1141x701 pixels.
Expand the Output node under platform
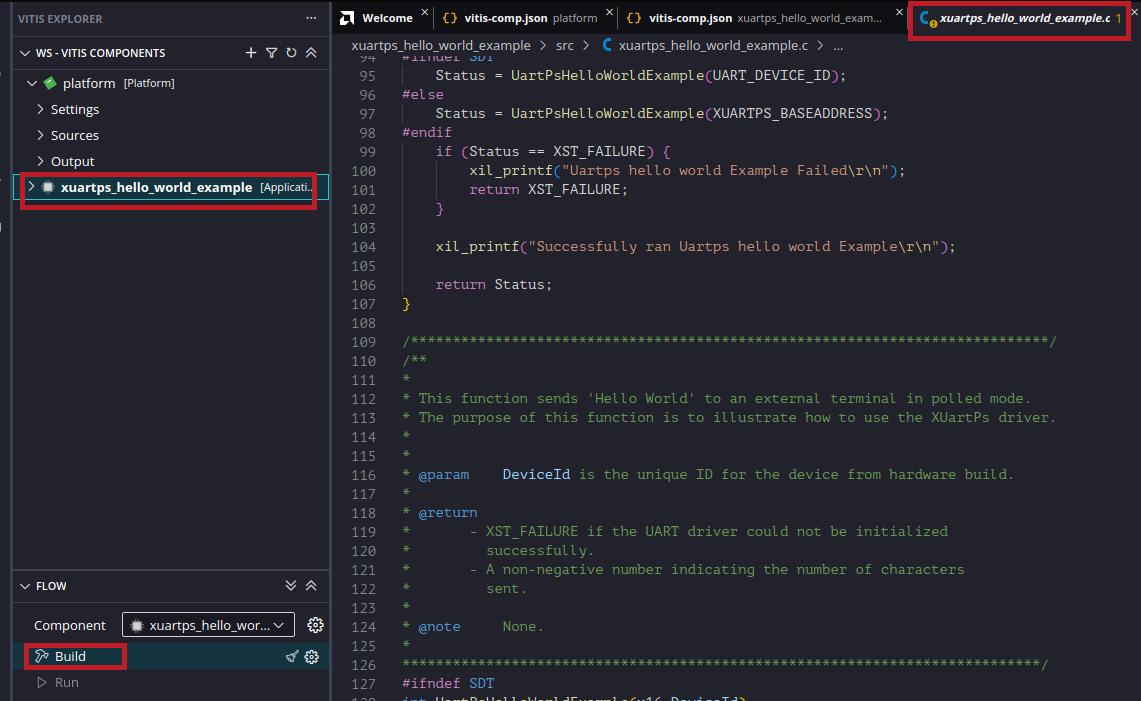coord(73,161)
